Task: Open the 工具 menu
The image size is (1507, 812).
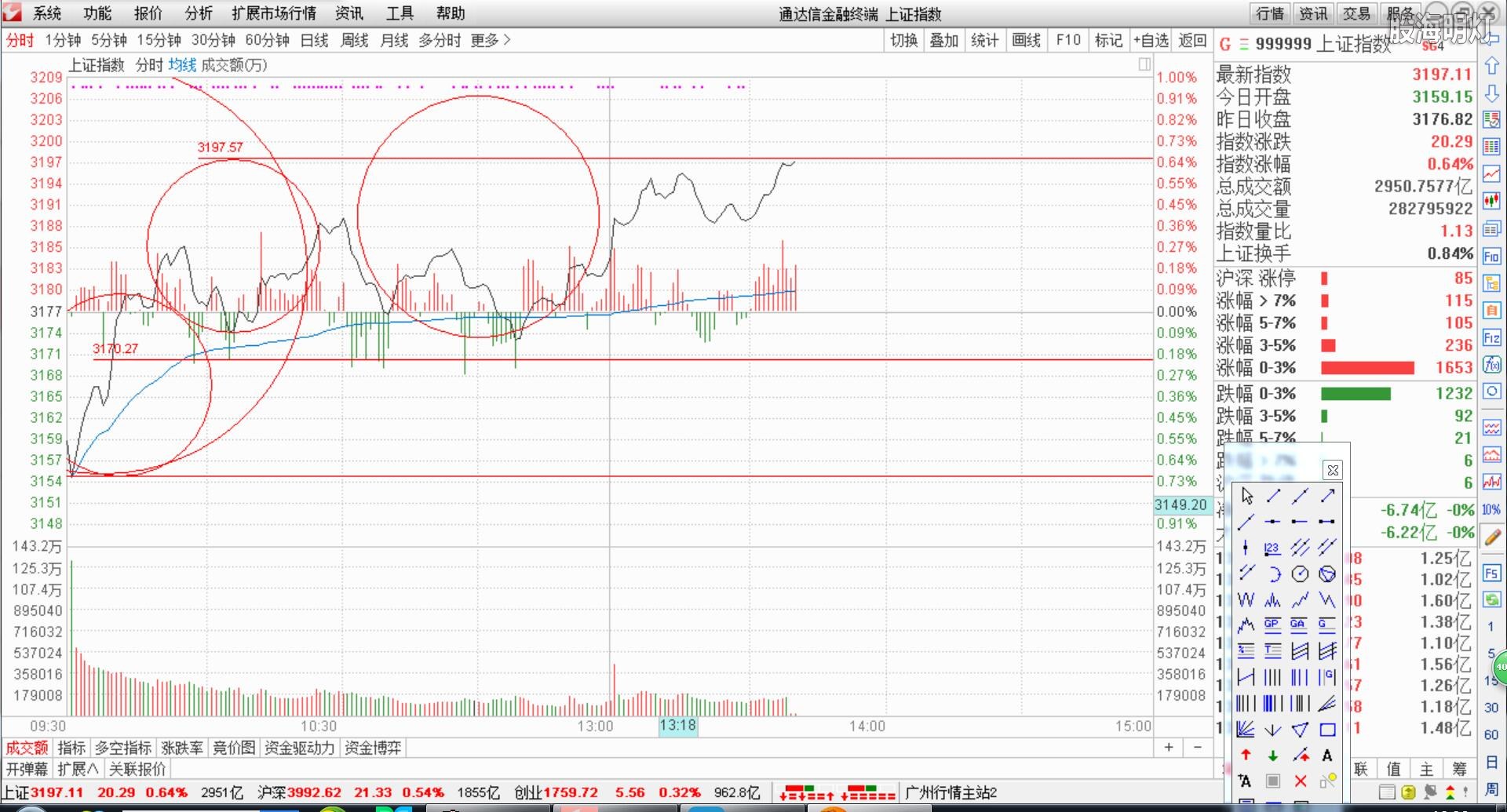Action: [400, 13]
